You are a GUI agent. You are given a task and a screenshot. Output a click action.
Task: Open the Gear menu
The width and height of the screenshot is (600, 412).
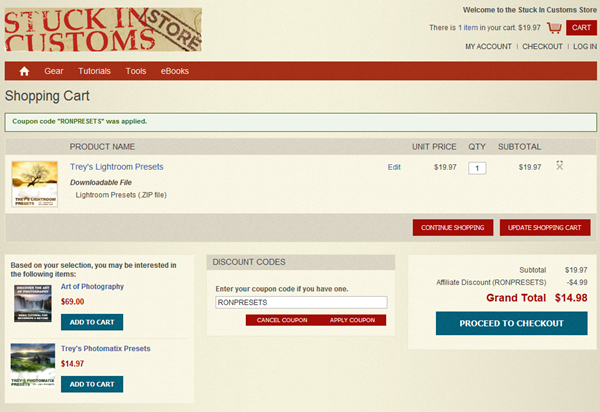54,71
